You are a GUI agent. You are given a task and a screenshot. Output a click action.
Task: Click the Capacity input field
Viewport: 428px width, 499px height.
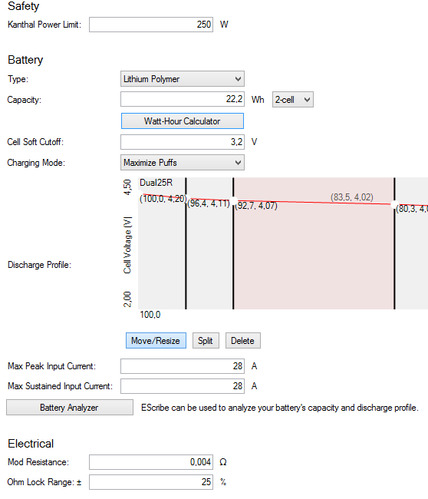coord(182,99)
